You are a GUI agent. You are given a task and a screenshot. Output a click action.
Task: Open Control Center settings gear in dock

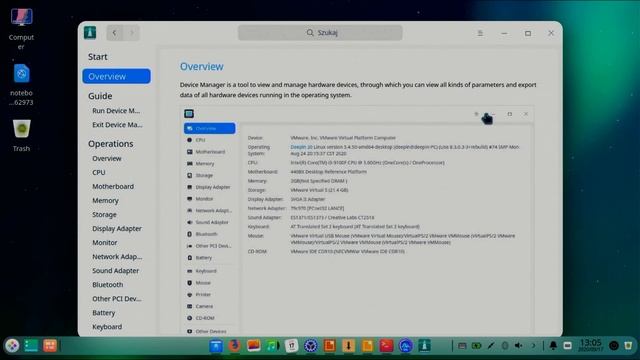point(311,346)
